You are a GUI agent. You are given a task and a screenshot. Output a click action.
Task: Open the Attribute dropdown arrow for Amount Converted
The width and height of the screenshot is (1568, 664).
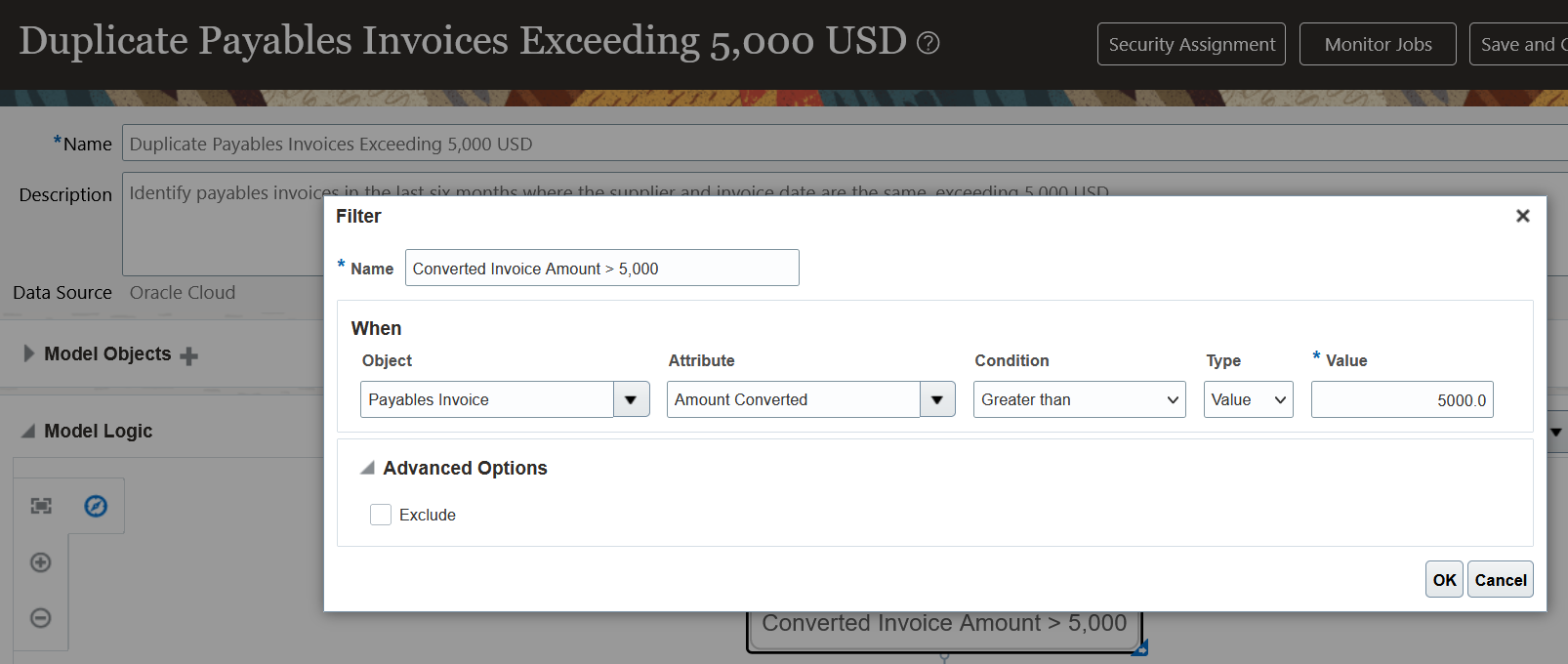click(x=937, y=399)
